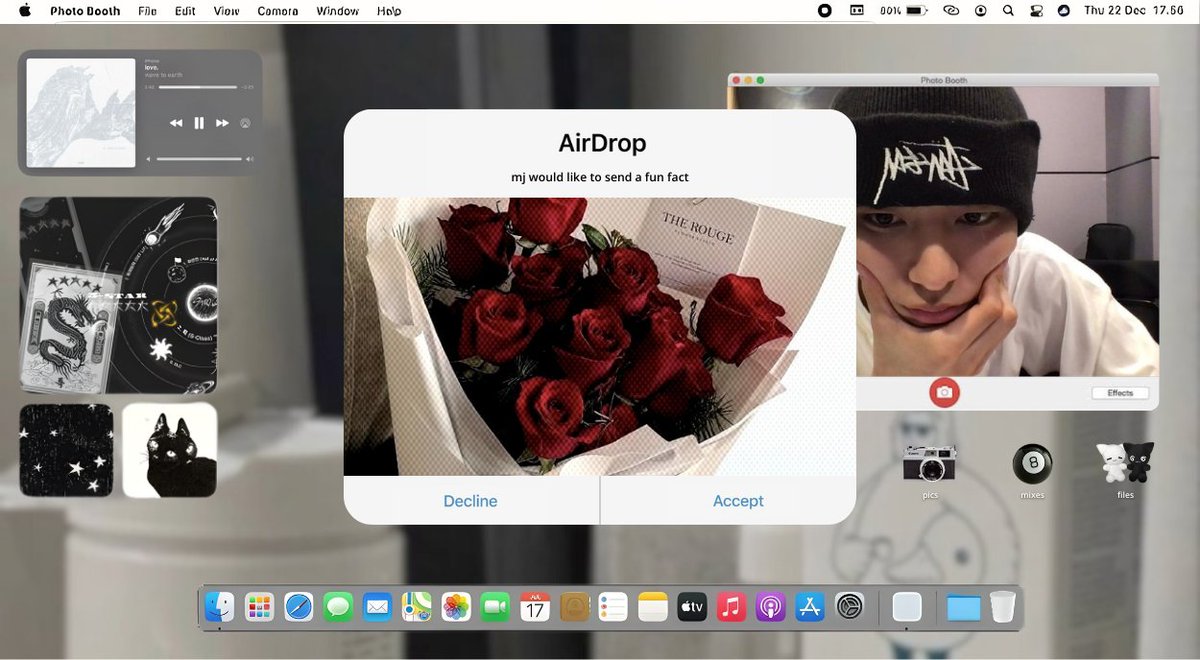
Task: Open AirPlay output in music widget
Action: (245, 123)
